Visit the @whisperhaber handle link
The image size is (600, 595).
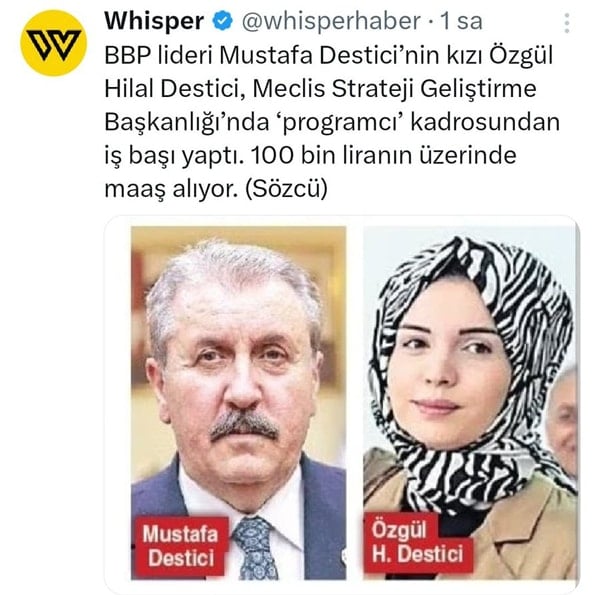pyautogui.click(x=331, y=21)
